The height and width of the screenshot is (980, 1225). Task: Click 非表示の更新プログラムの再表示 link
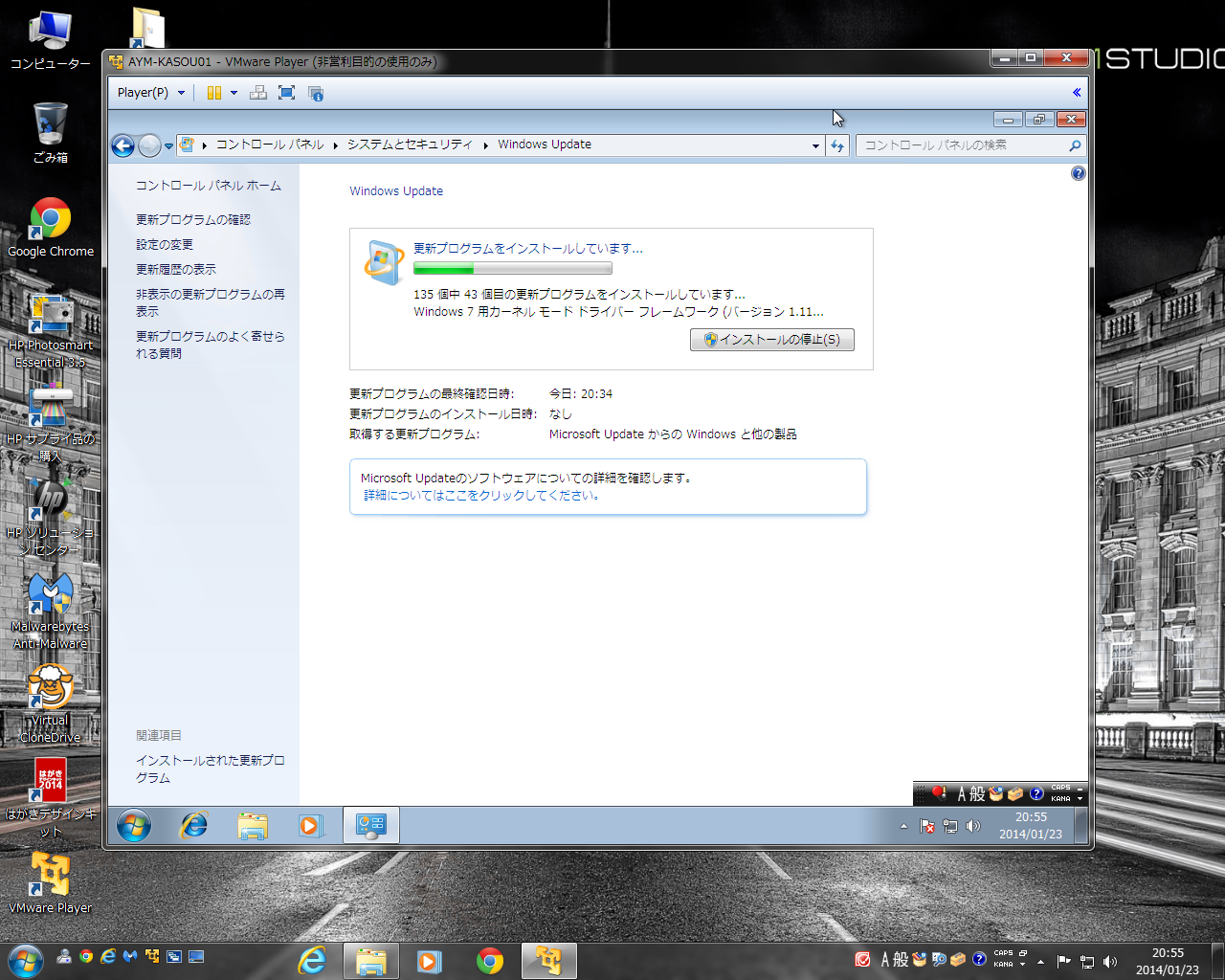pos(211,303)
